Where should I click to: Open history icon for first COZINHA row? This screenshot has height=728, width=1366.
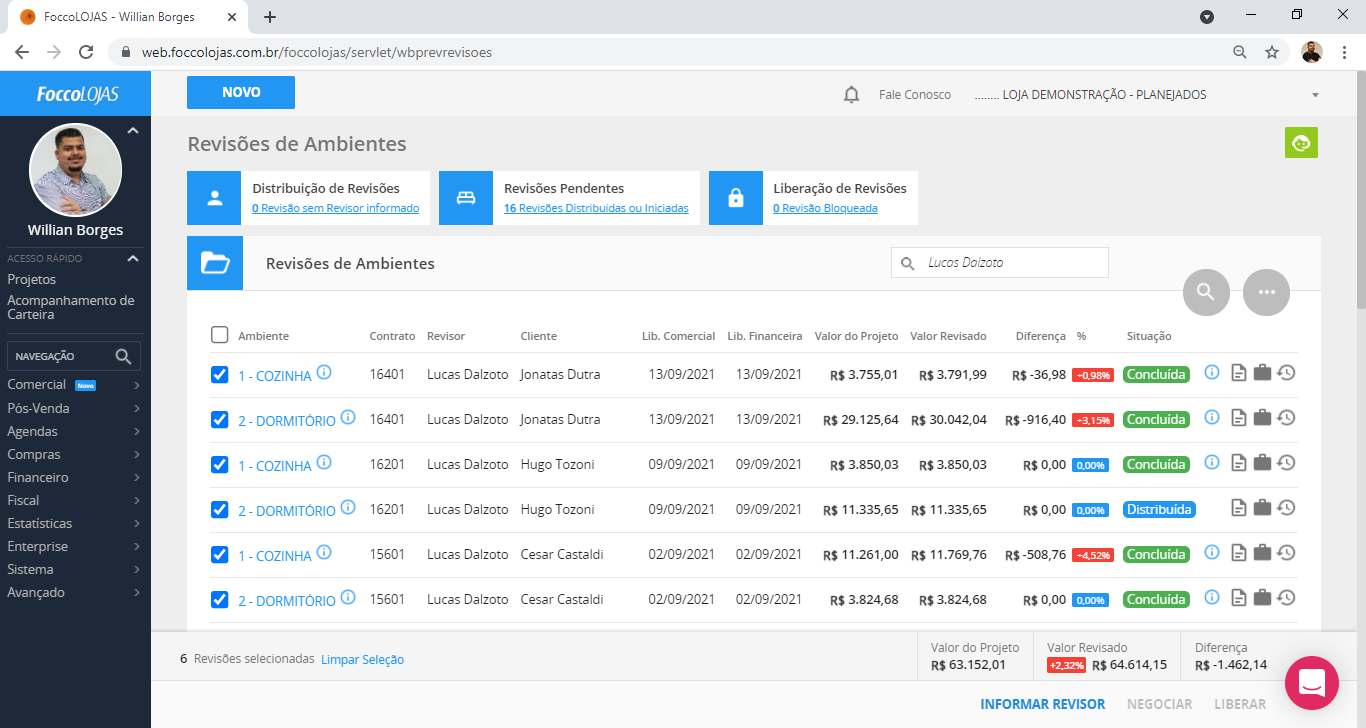1287,374
